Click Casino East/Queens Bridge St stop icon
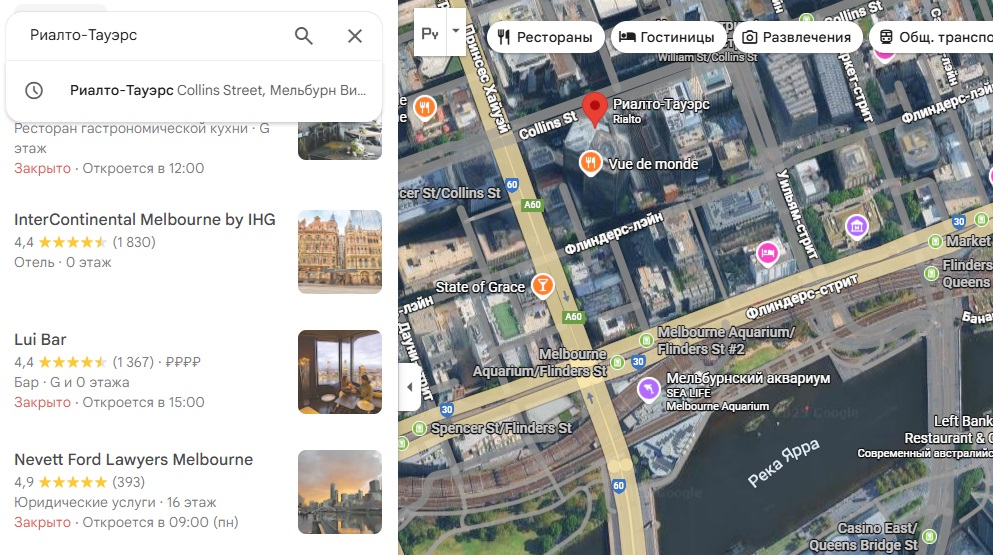This screenshot has height=555, width=993. [x=929, y=537]
